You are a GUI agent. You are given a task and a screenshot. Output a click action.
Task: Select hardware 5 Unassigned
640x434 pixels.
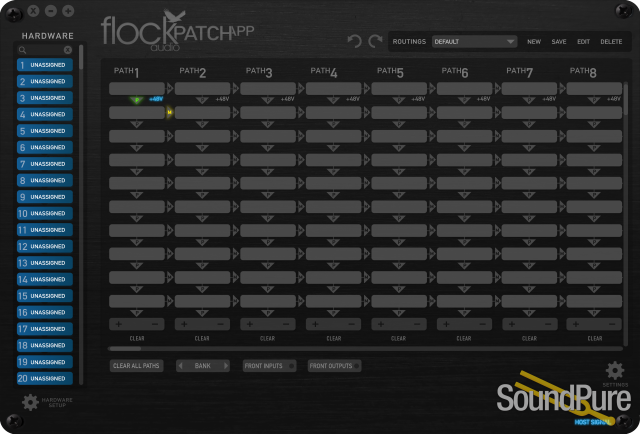coord(44,131)
